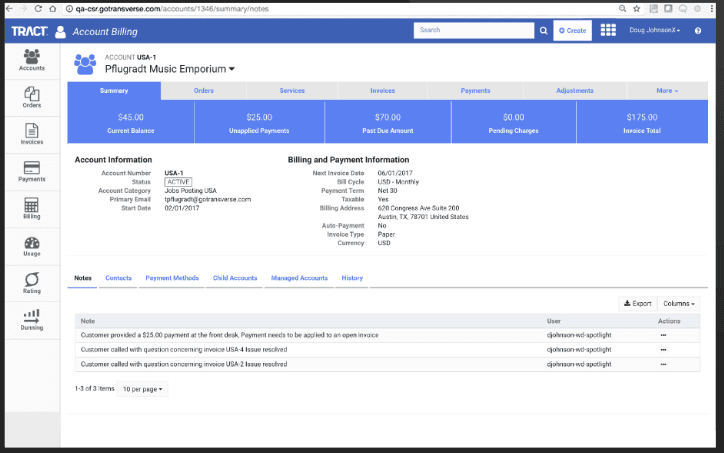
Task: Change the 10 per page selector
Action: click(x=144, y=389)
